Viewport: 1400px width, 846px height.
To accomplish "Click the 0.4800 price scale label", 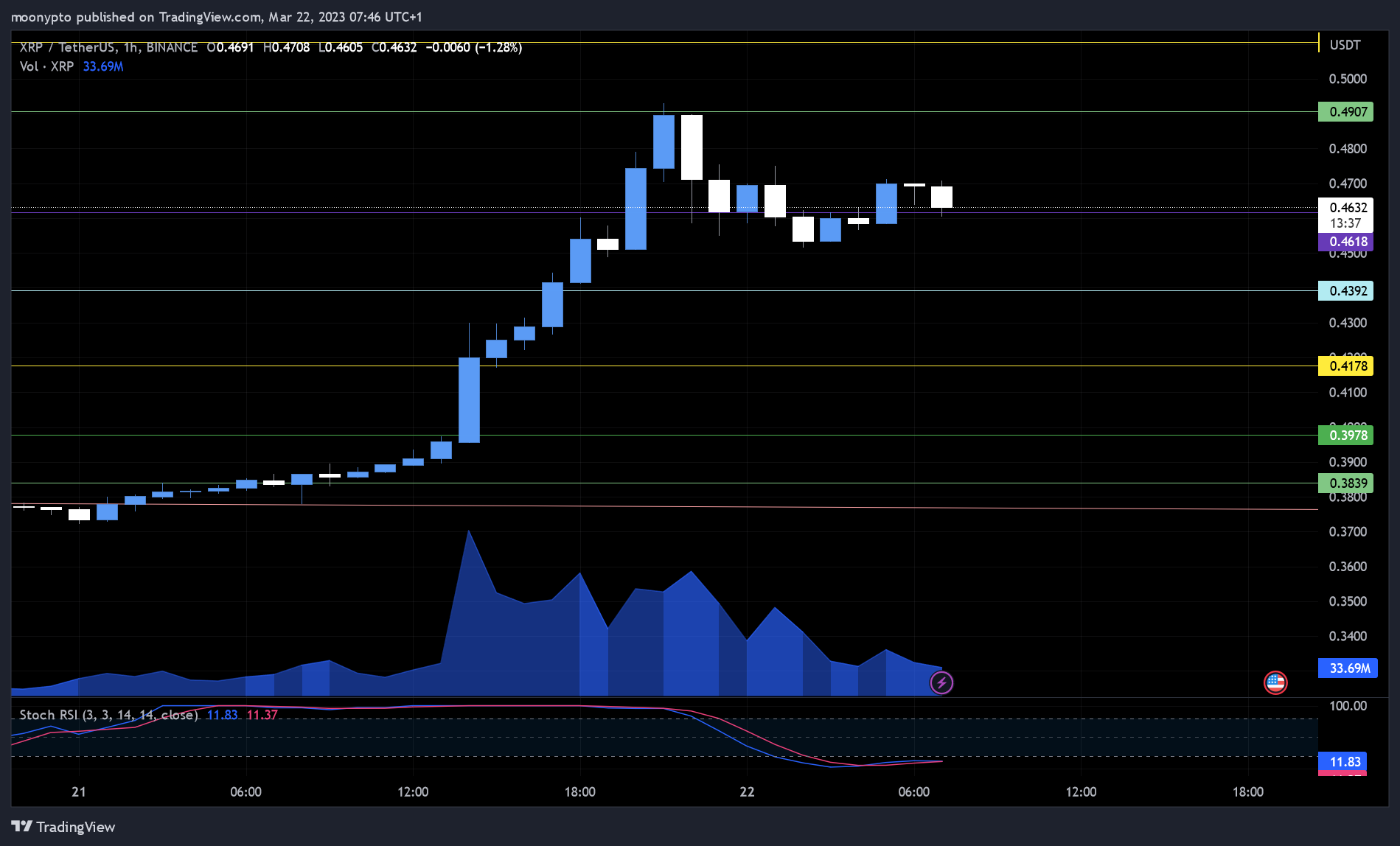I will click(1348, 149).
